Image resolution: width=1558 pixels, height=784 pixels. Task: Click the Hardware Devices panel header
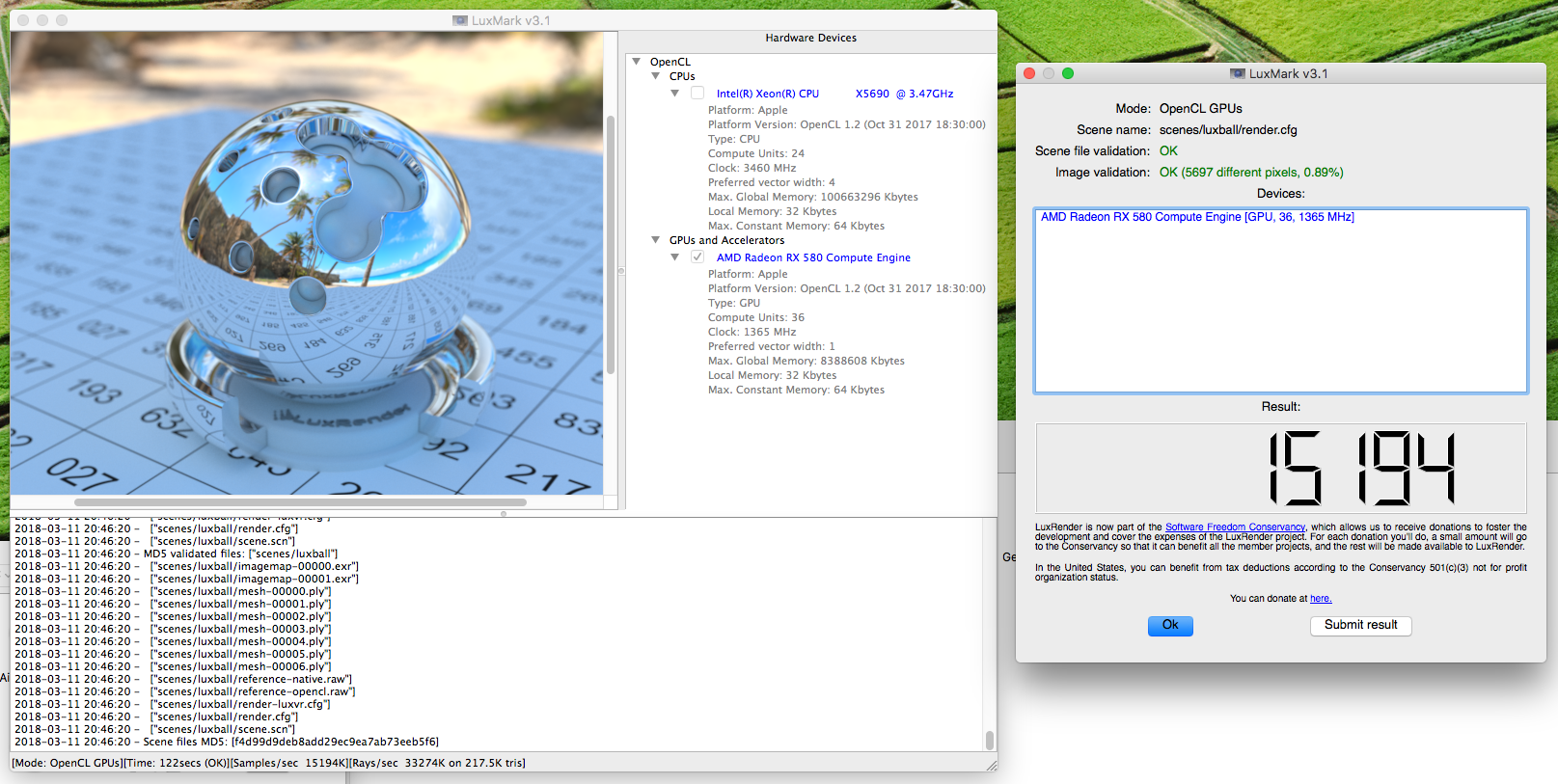(x=810, y=39)
